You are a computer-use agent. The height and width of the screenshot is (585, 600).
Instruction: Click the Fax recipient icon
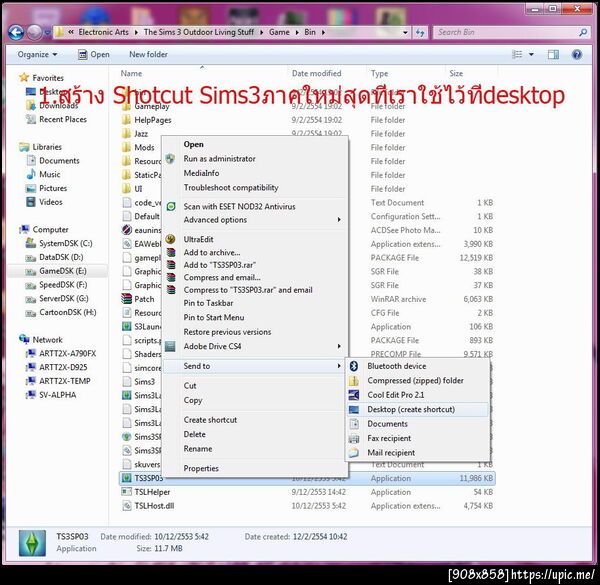click(354, 438)
